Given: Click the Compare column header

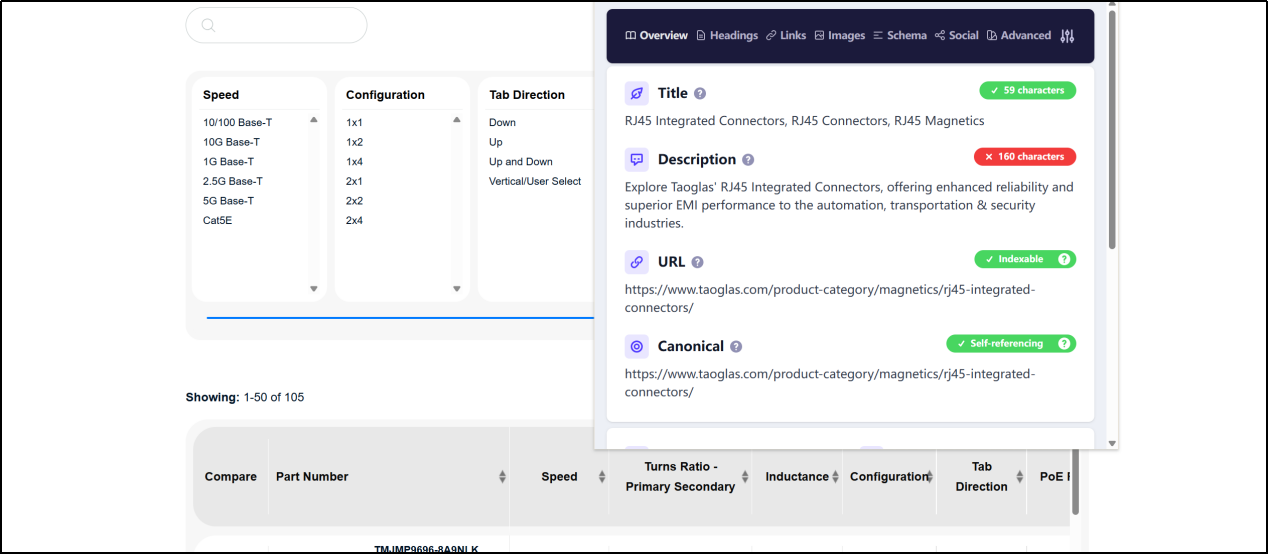Looking at the screenshot, I should pos(231,477).
